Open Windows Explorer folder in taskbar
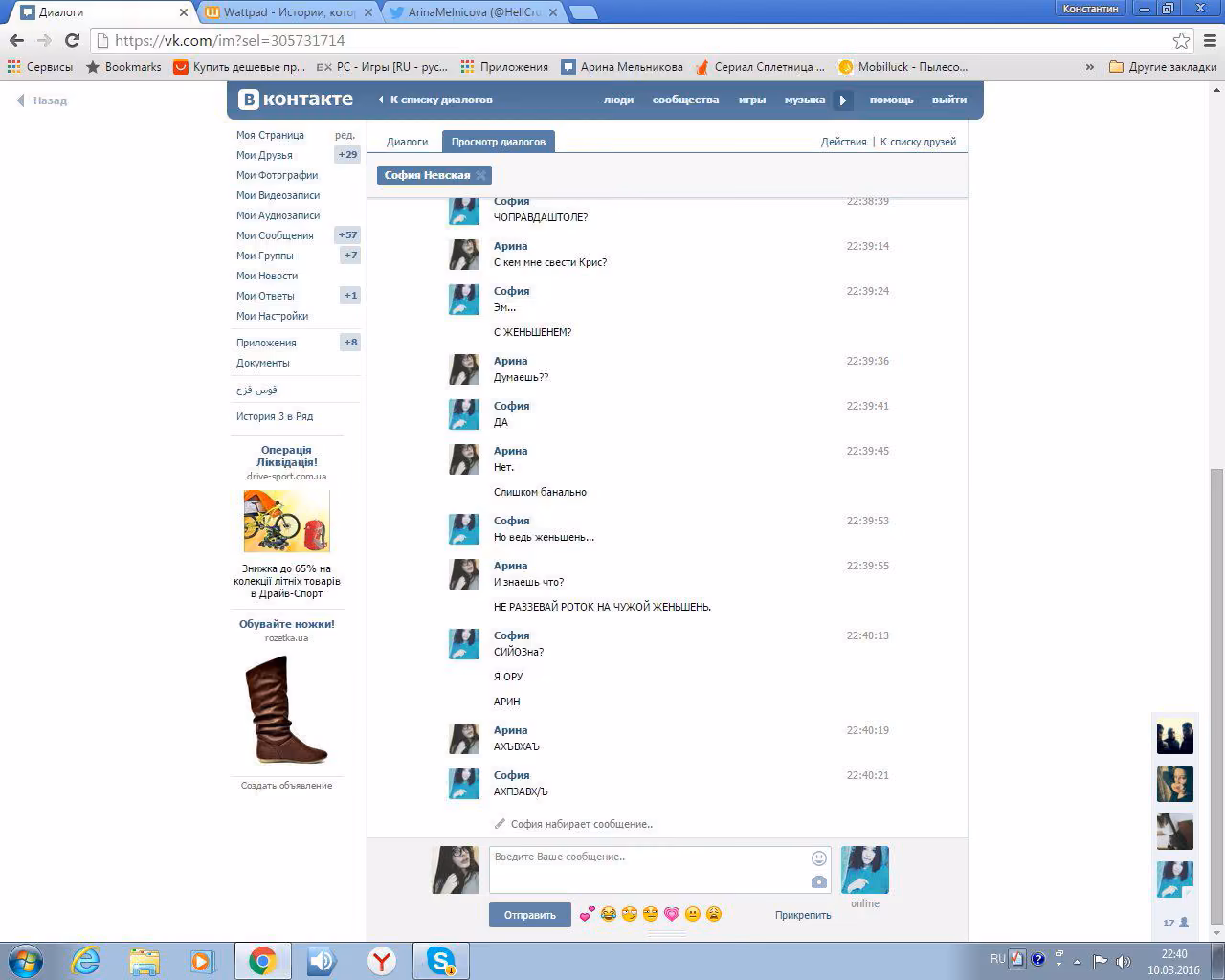 145,961
